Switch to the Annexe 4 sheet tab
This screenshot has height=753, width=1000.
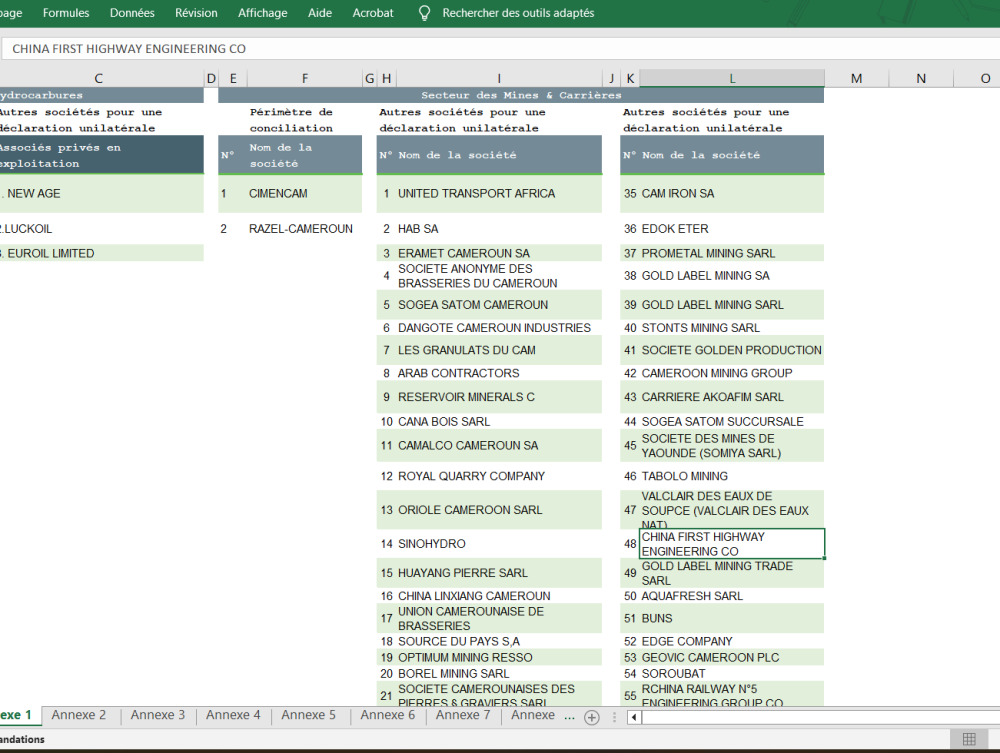(233, 715)
